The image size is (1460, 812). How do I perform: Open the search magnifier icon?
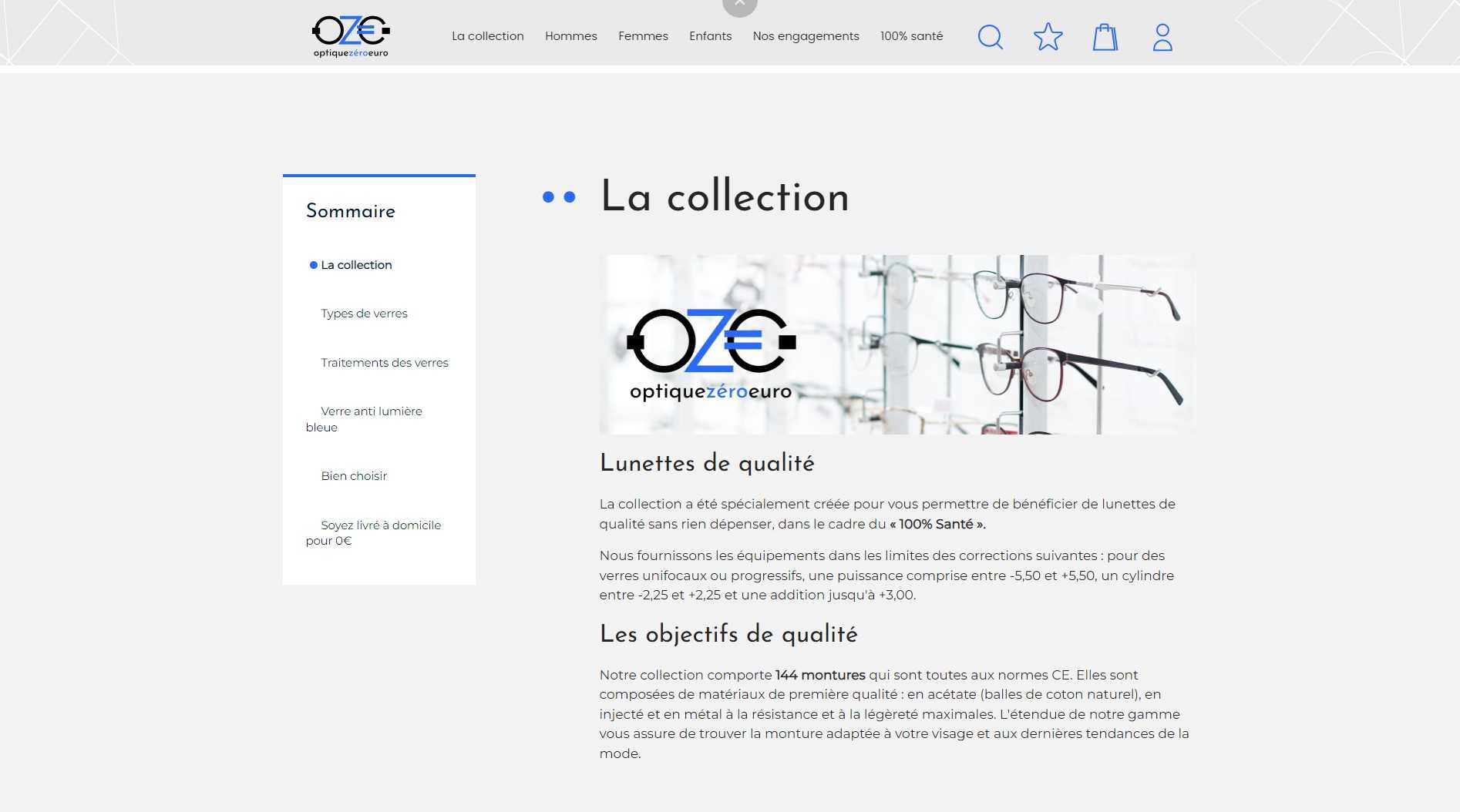tap(990, 37)
